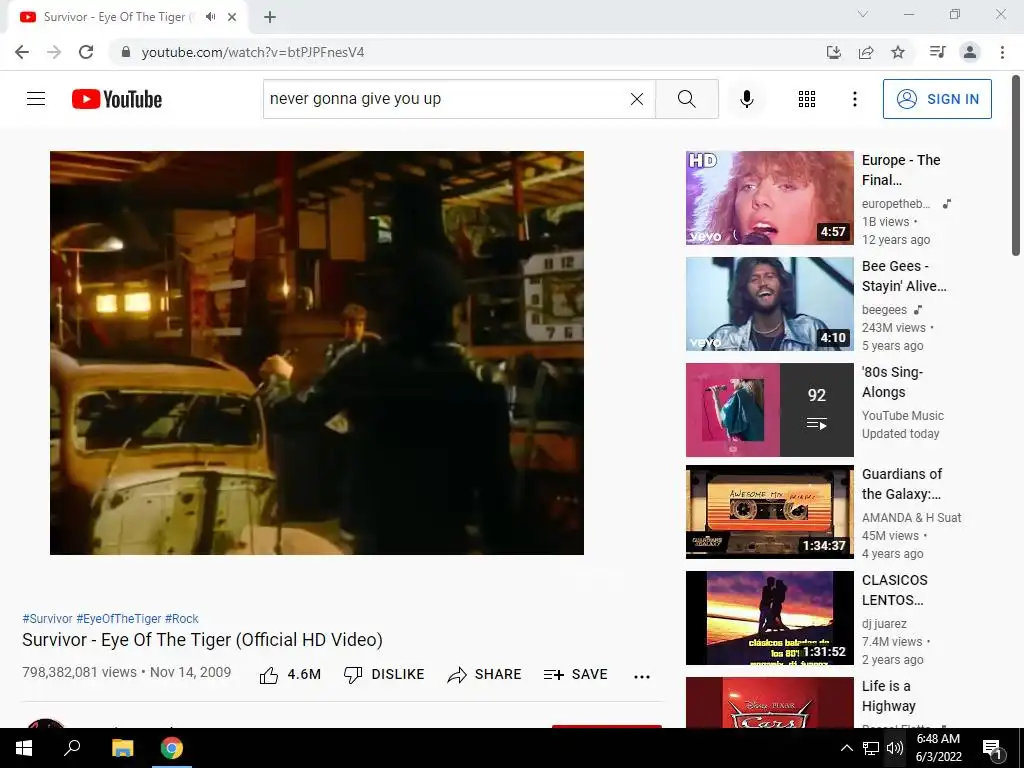Open the Chrome profile avatar

coord(970,52)
